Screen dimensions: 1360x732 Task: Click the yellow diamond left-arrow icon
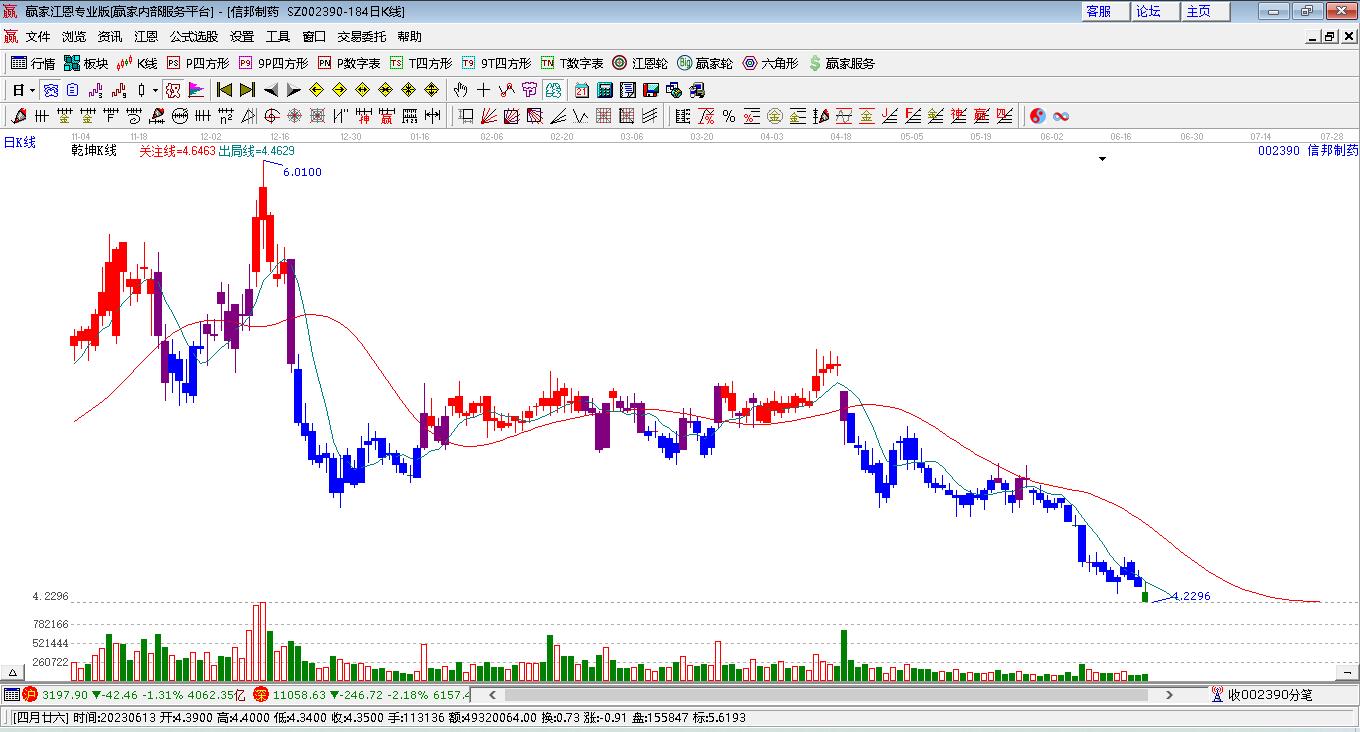click(x=316, y=90)
